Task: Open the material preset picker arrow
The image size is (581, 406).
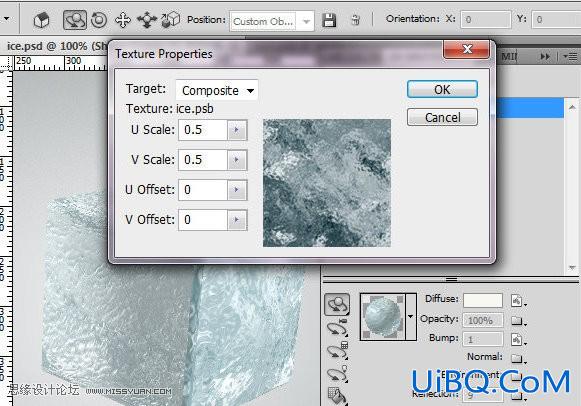Action: point(411,317)
